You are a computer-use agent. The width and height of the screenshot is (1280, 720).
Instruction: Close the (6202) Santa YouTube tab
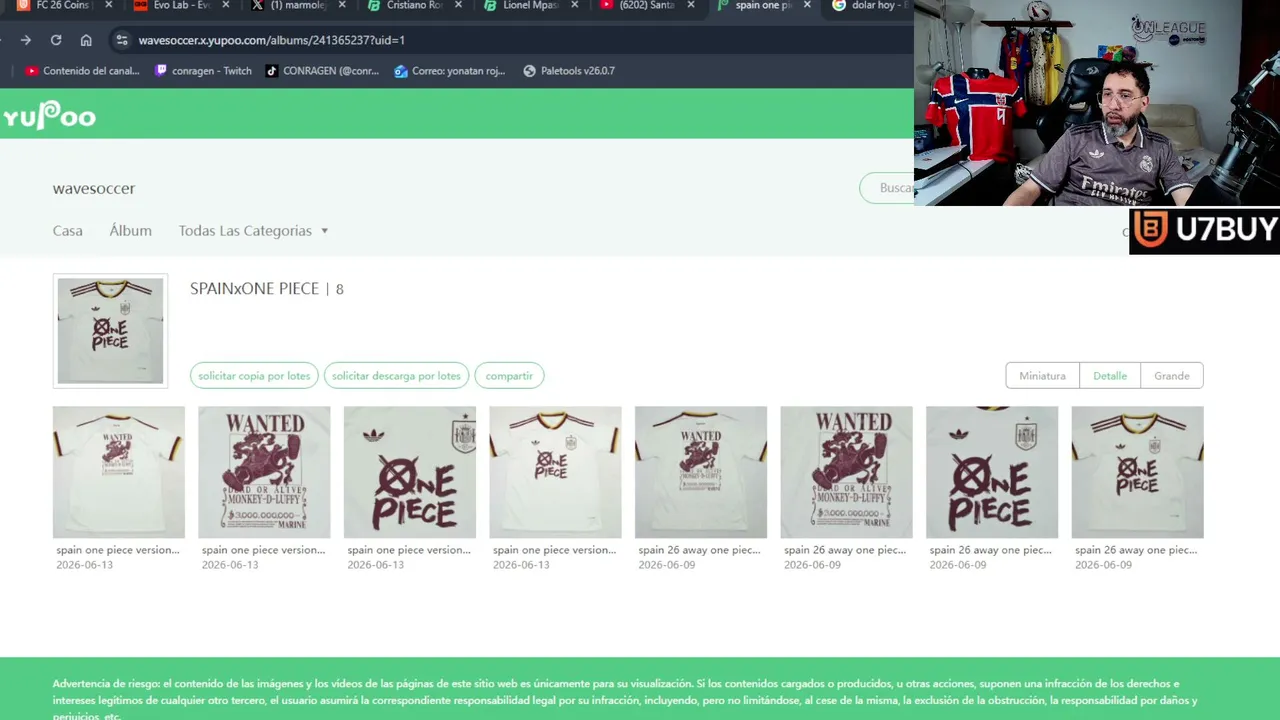(x=690, y=5)
